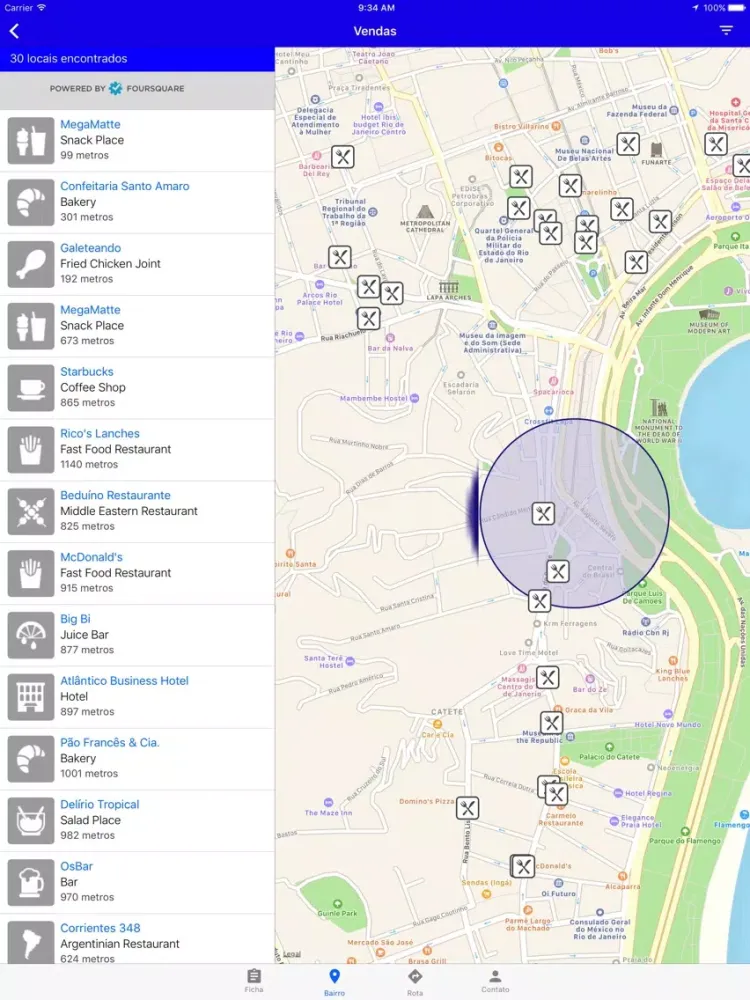Open Galeteando Fried Chicken Joint
The height and width of the screenshot is (1000, 750).
click(137, 264)
